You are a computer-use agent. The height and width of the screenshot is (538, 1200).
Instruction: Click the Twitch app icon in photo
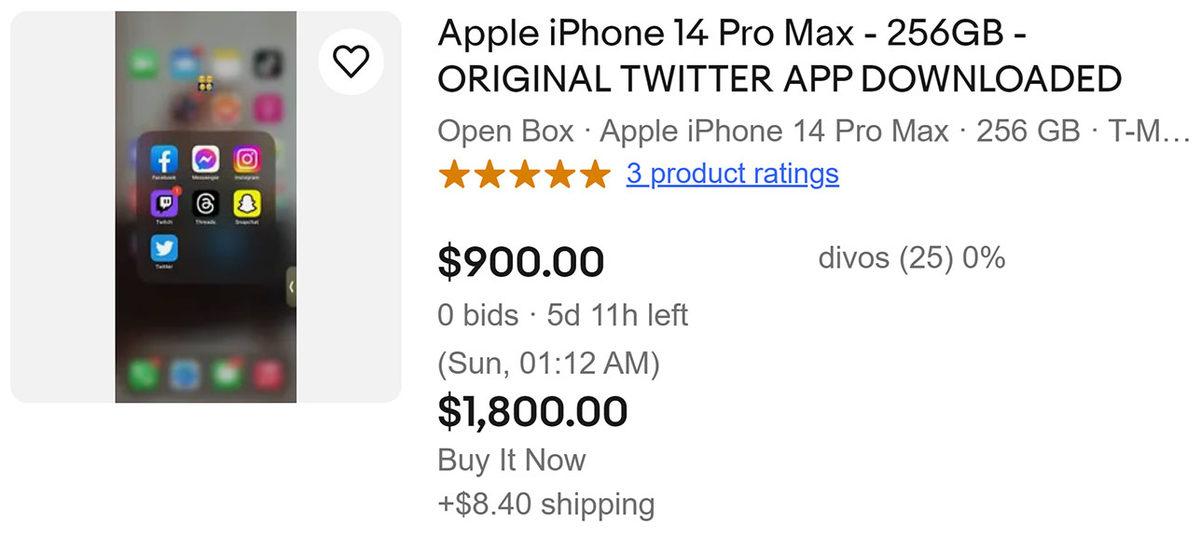point(164,203)
